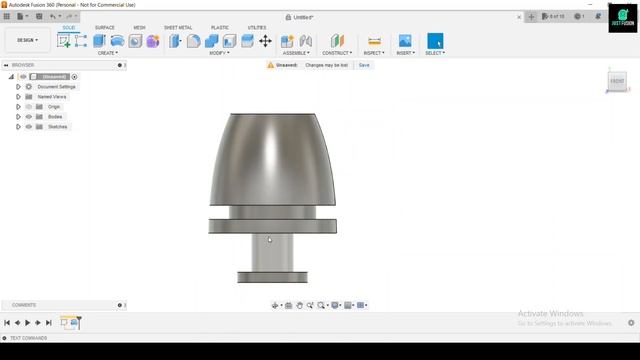Click the Save icon in top bar
640x360 pixels.
tap(39, 16)
